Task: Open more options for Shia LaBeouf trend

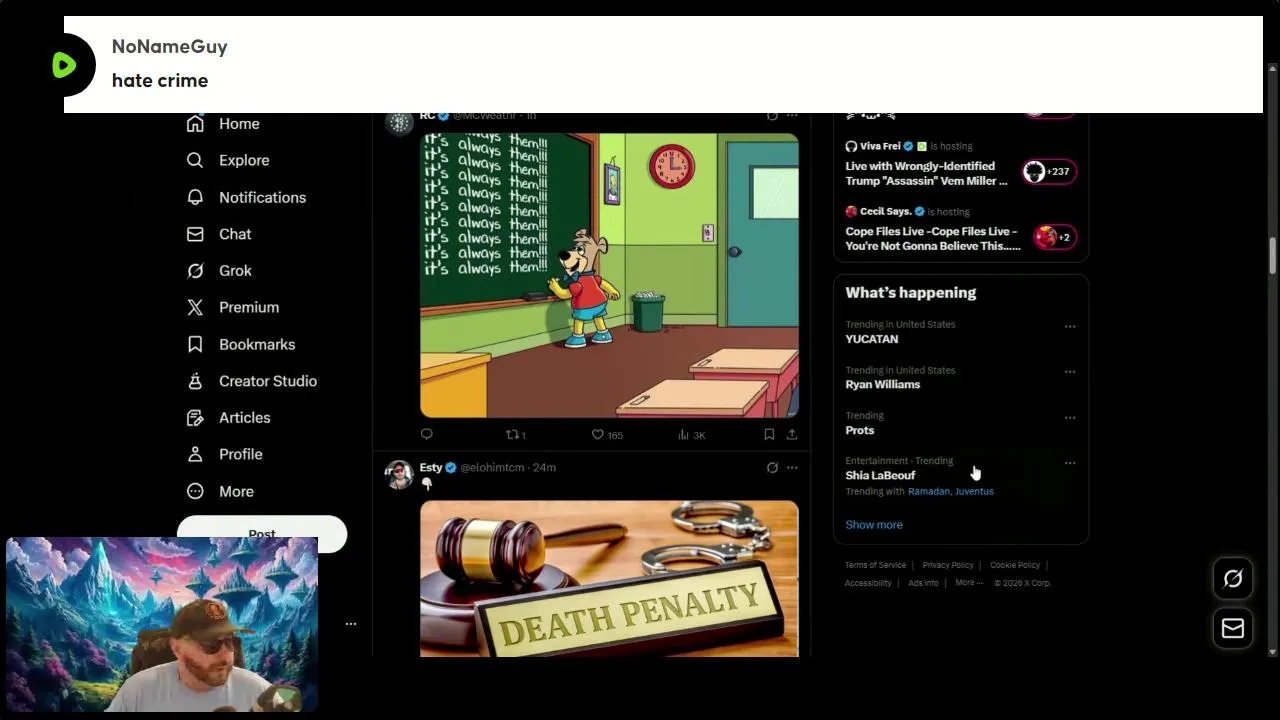Action: [x=1070, y=463]
